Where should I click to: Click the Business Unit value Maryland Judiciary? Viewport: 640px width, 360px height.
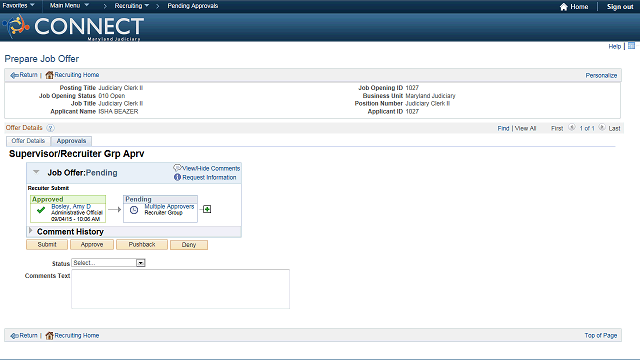click(430, 96)
